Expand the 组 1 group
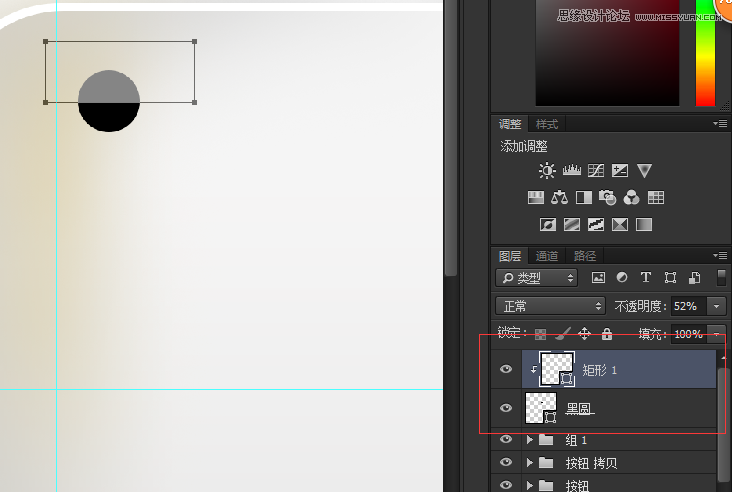The width and height of the screenshot is (732, 492). (529, 439)
